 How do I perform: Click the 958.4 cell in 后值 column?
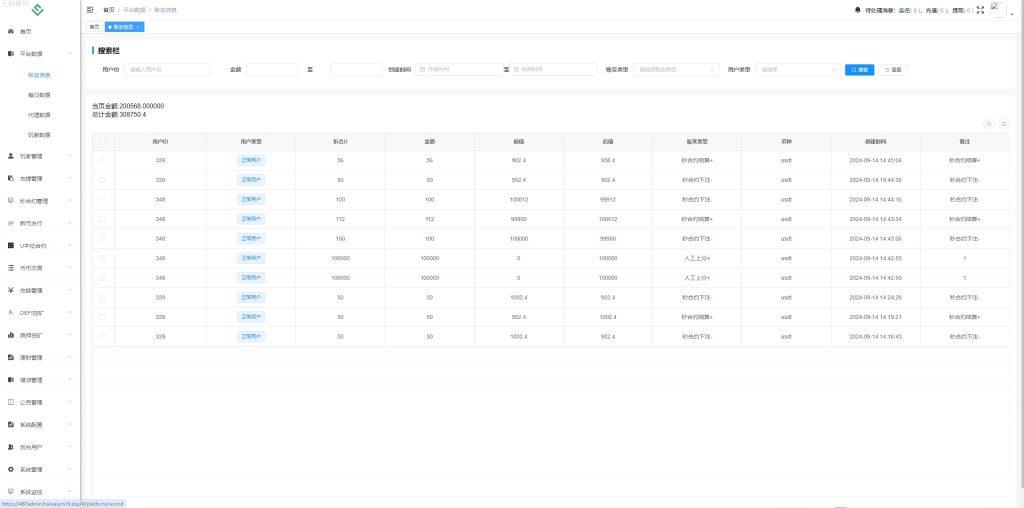(608, 161)
